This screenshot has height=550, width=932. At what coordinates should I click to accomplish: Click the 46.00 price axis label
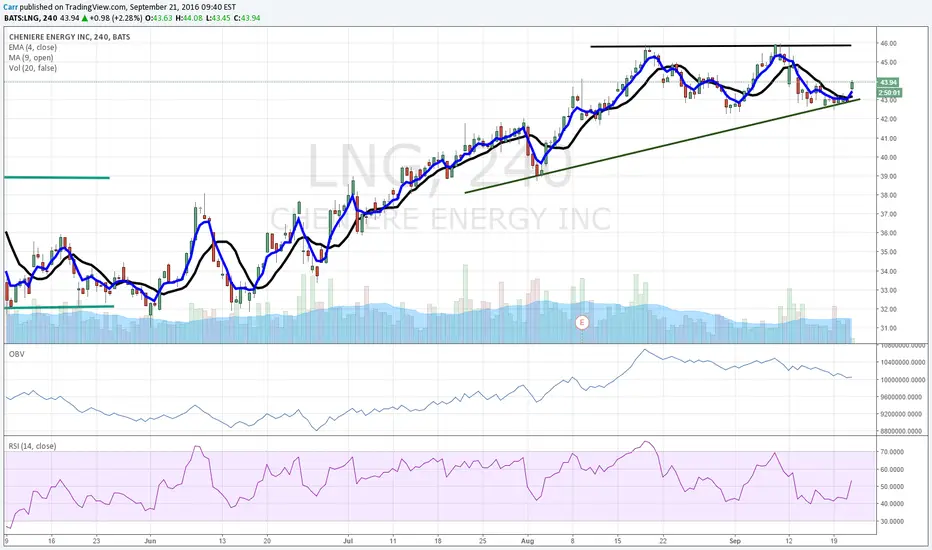[x=889, y=43]
